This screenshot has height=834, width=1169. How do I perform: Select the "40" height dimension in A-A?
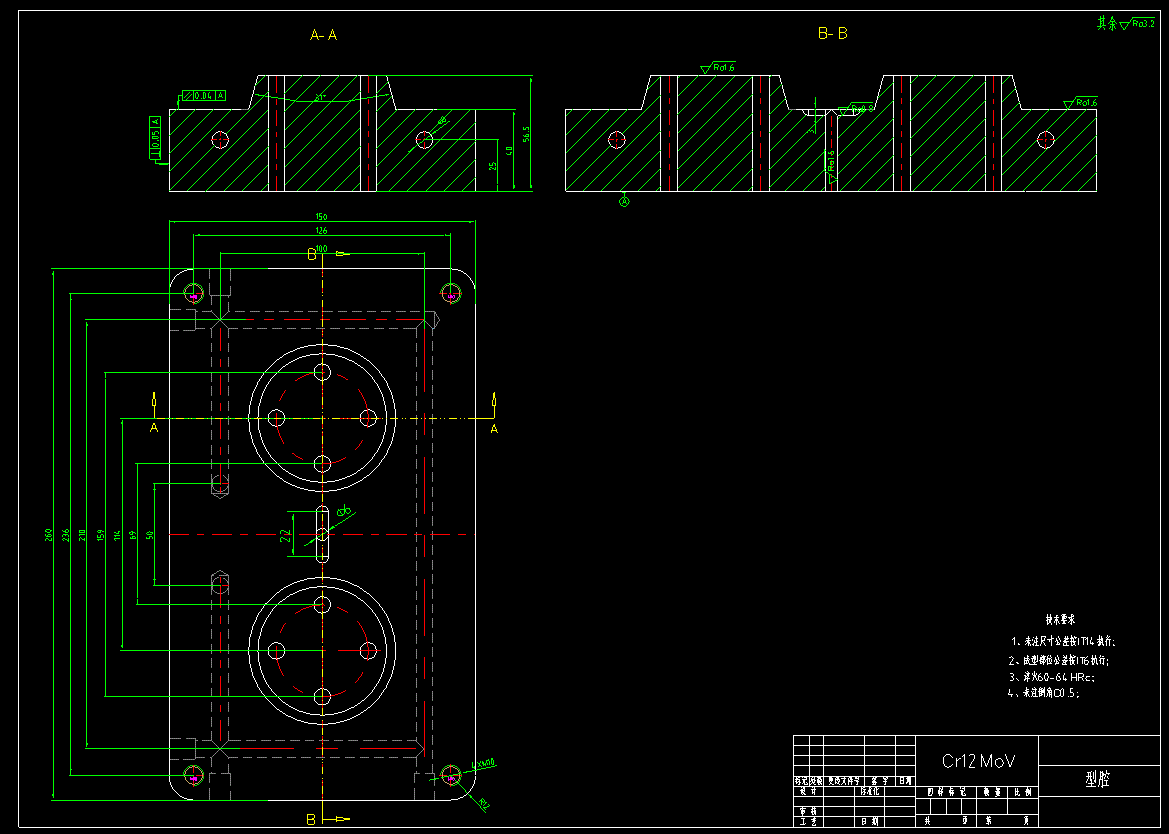510,150
